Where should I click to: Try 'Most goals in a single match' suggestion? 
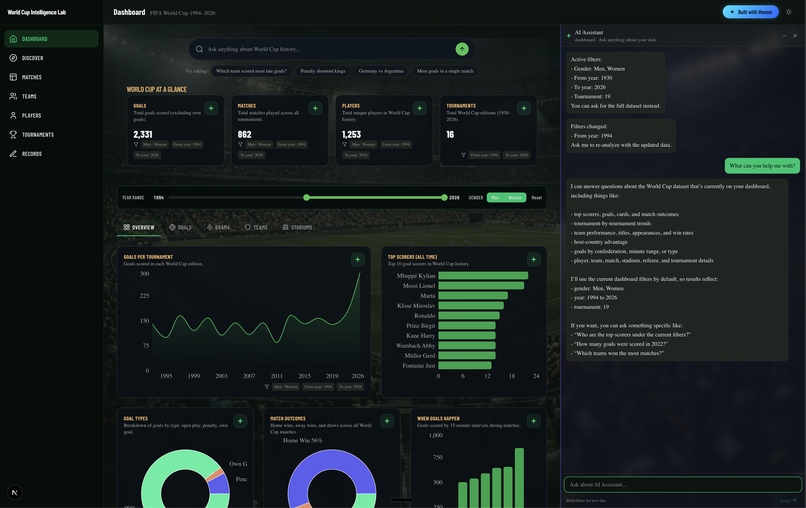[445, 71]
